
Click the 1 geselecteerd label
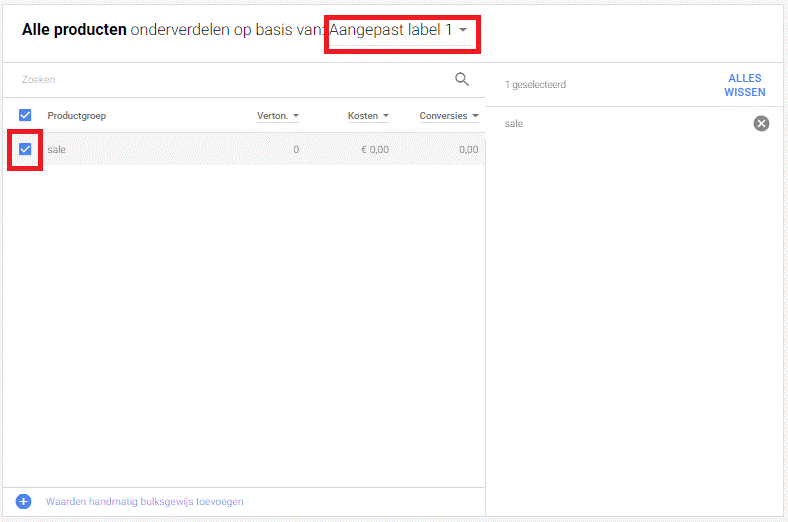(535, 85)
